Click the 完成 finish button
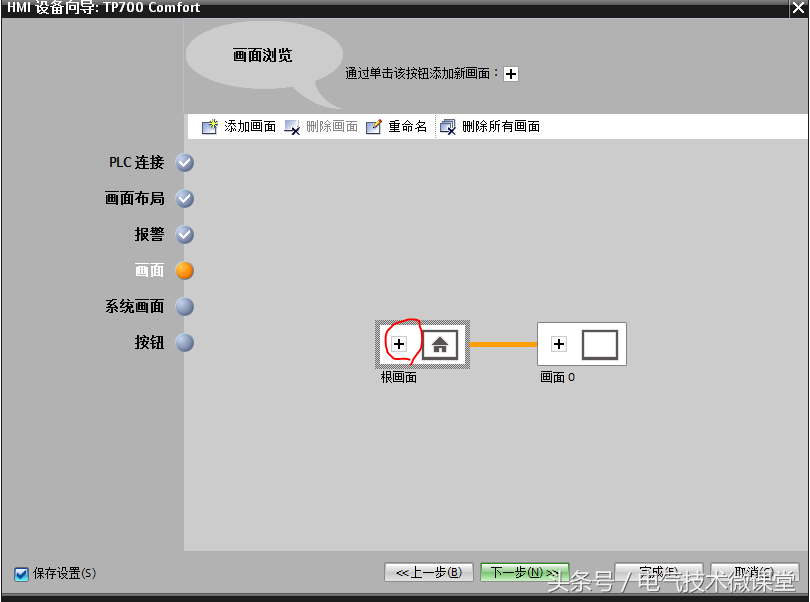The image size is (810, 602). click(x=659, y=573)
